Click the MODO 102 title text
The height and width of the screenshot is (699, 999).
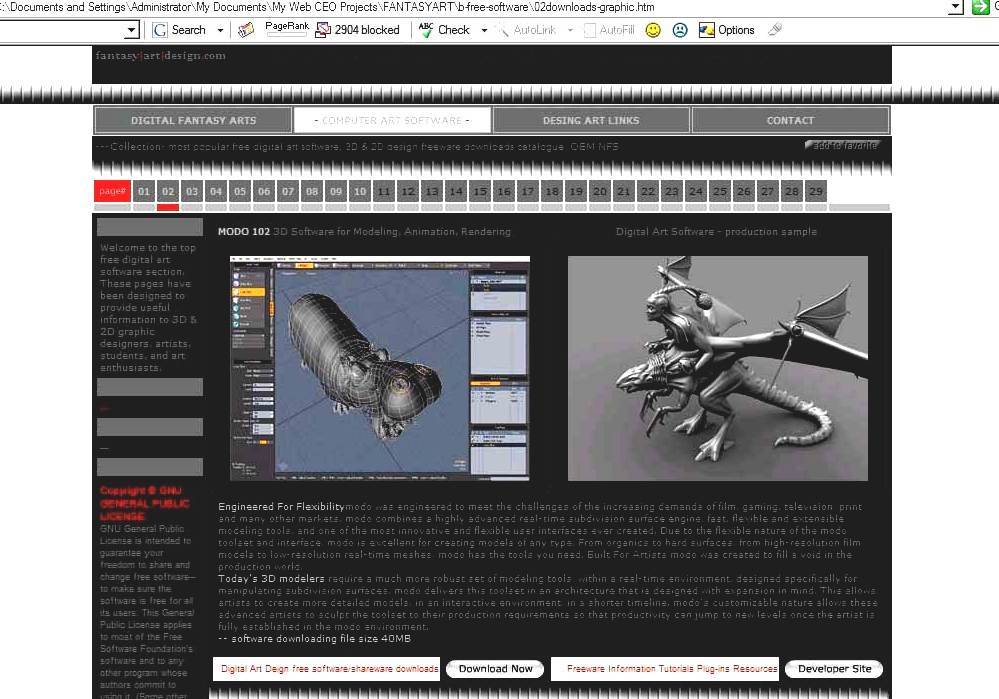tap(244, 231)
